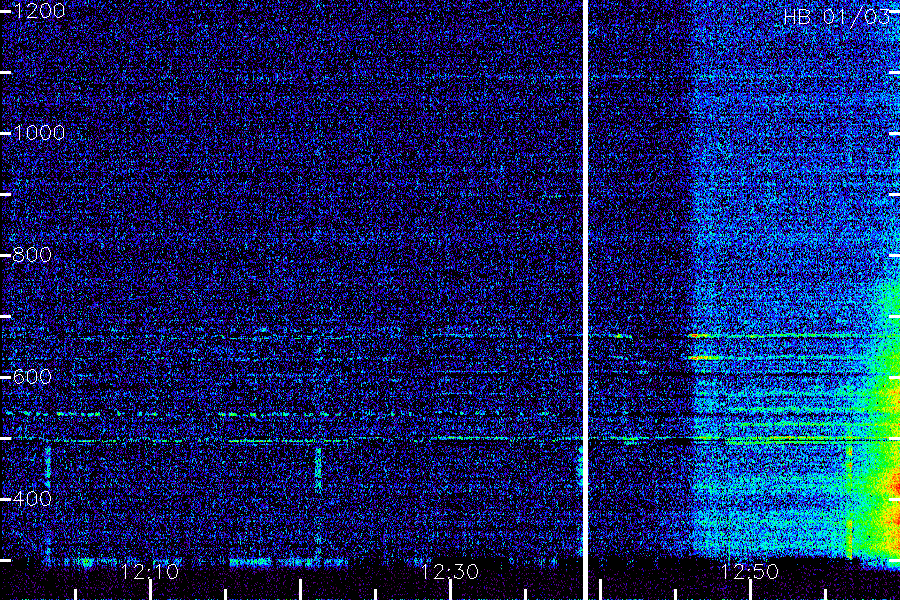Image resolution: width=900 pixels, height=600 pixels.
Task: Click the 12:50 time axis label
Action: (x=749, y=571)
